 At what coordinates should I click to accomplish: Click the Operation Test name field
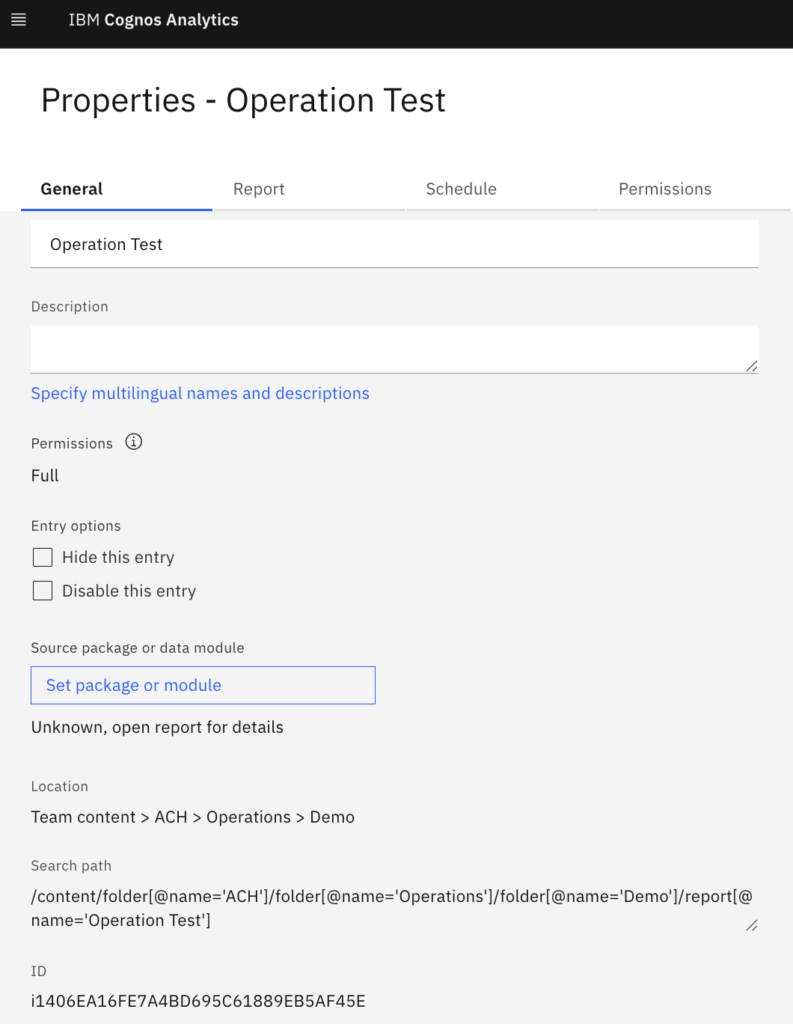coord(394,244)
